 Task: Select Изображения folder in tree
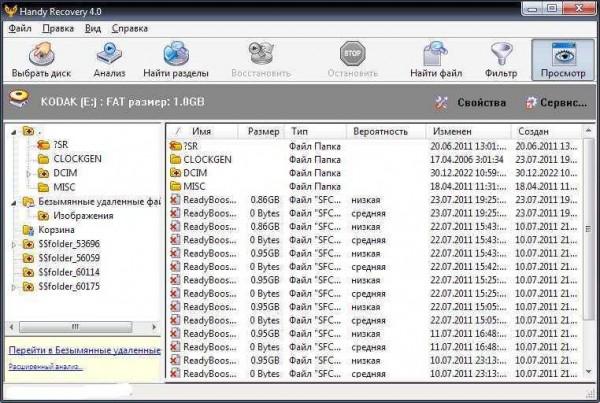click(83, 216)
